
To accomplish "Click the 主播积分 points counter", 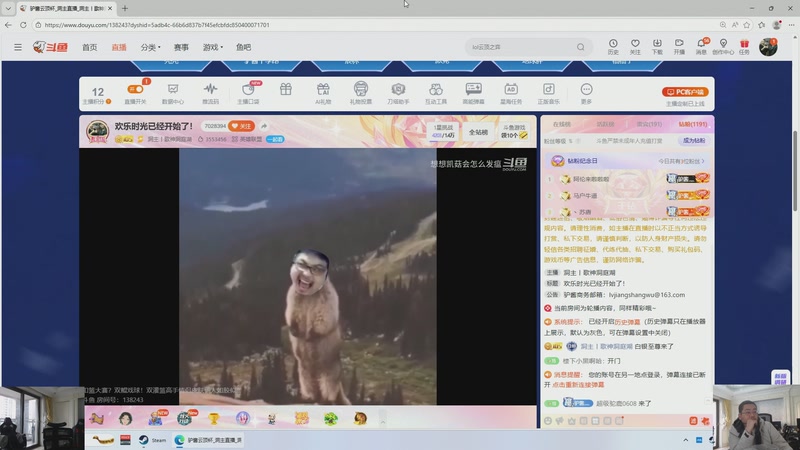I will [x=97, y=95].
